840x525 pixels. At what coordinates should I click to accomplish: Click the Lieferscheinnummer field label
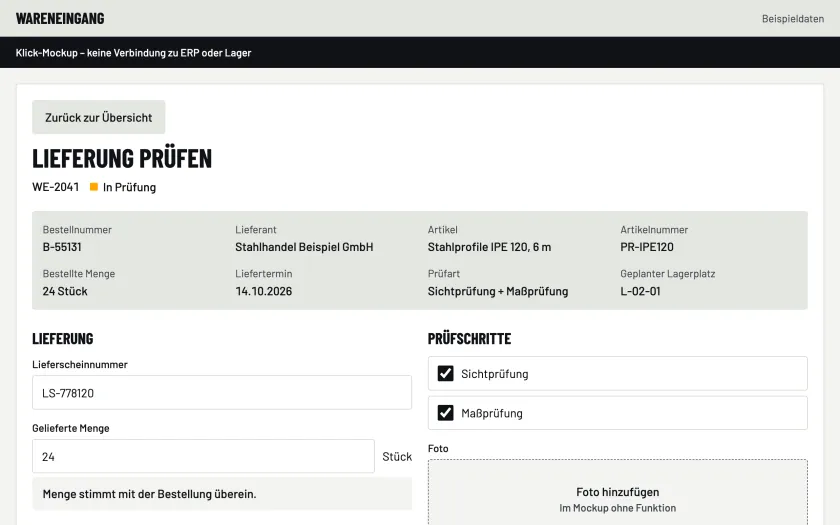click(80, 364)
